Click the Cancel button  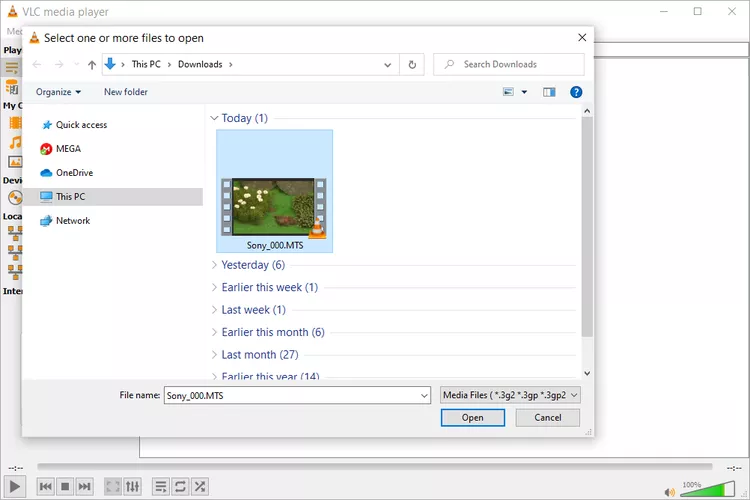pyautogui.click(x=548, y=418)
